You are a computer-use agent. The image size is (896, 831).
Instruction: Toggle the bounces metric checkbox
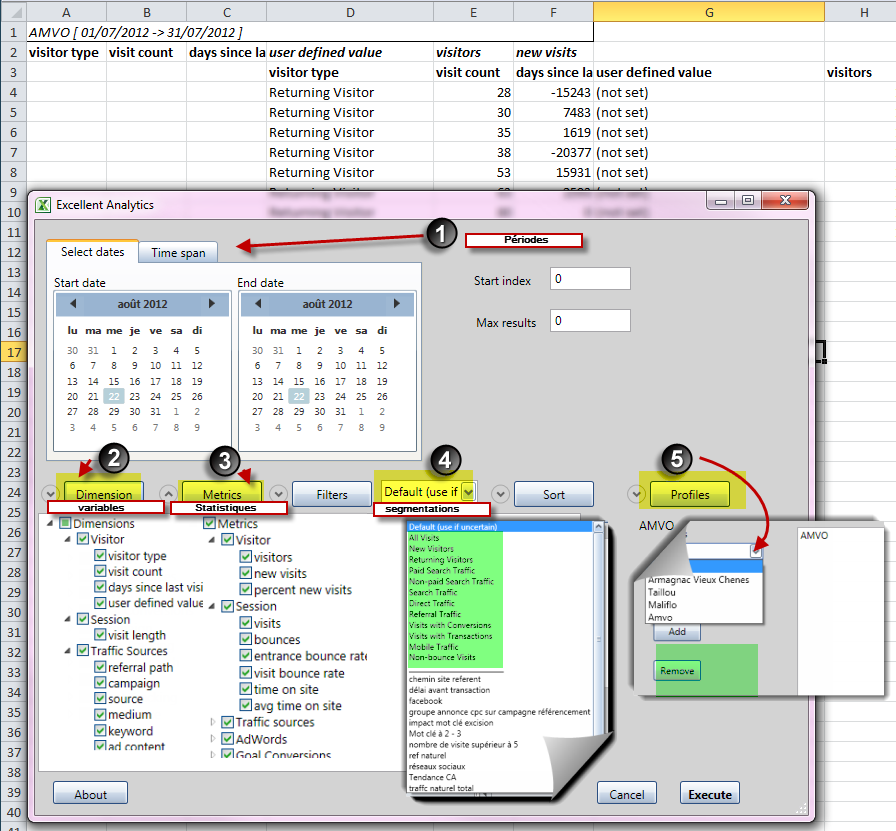point(246,640)
